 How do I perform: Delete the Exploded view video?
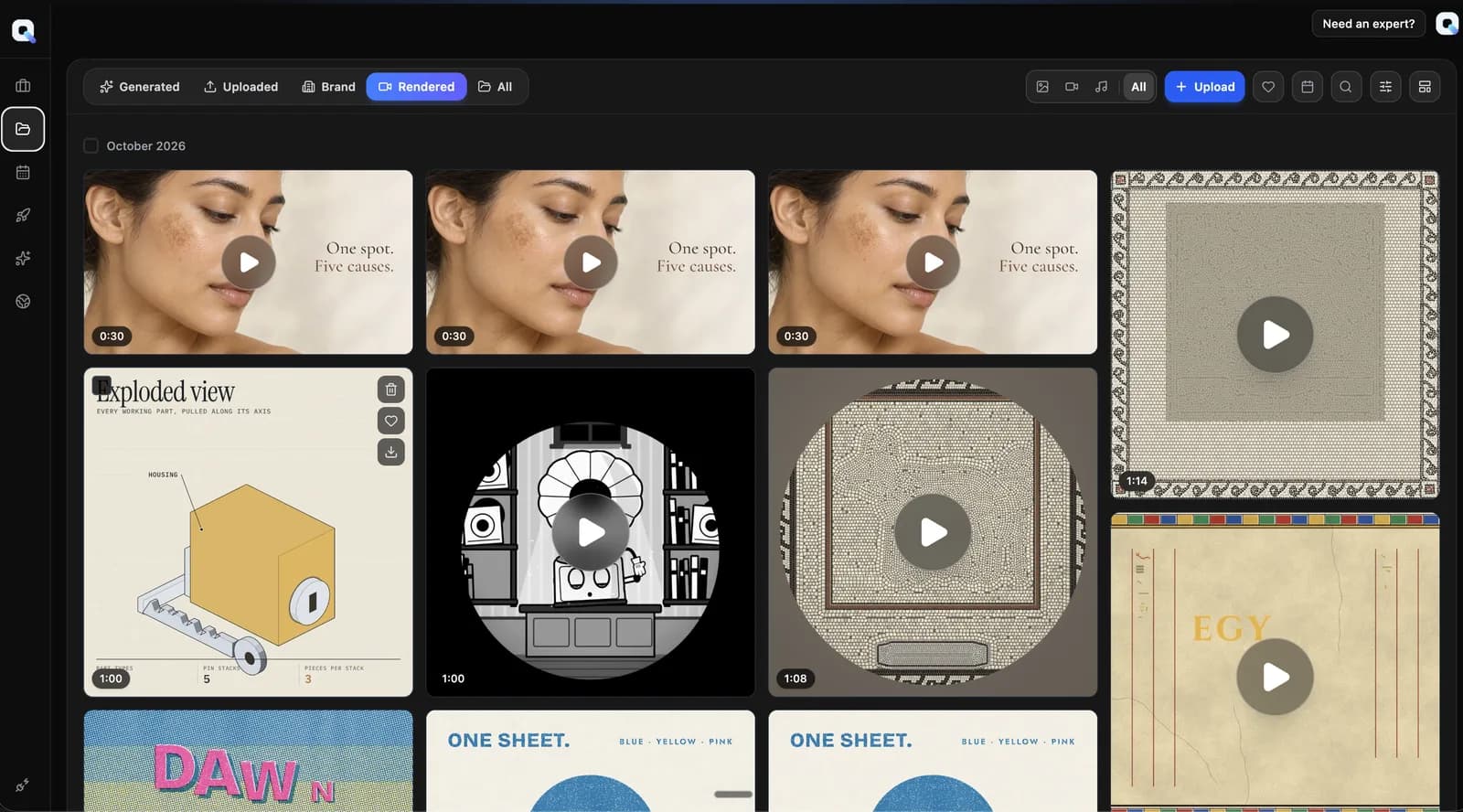tap(390, 390)
